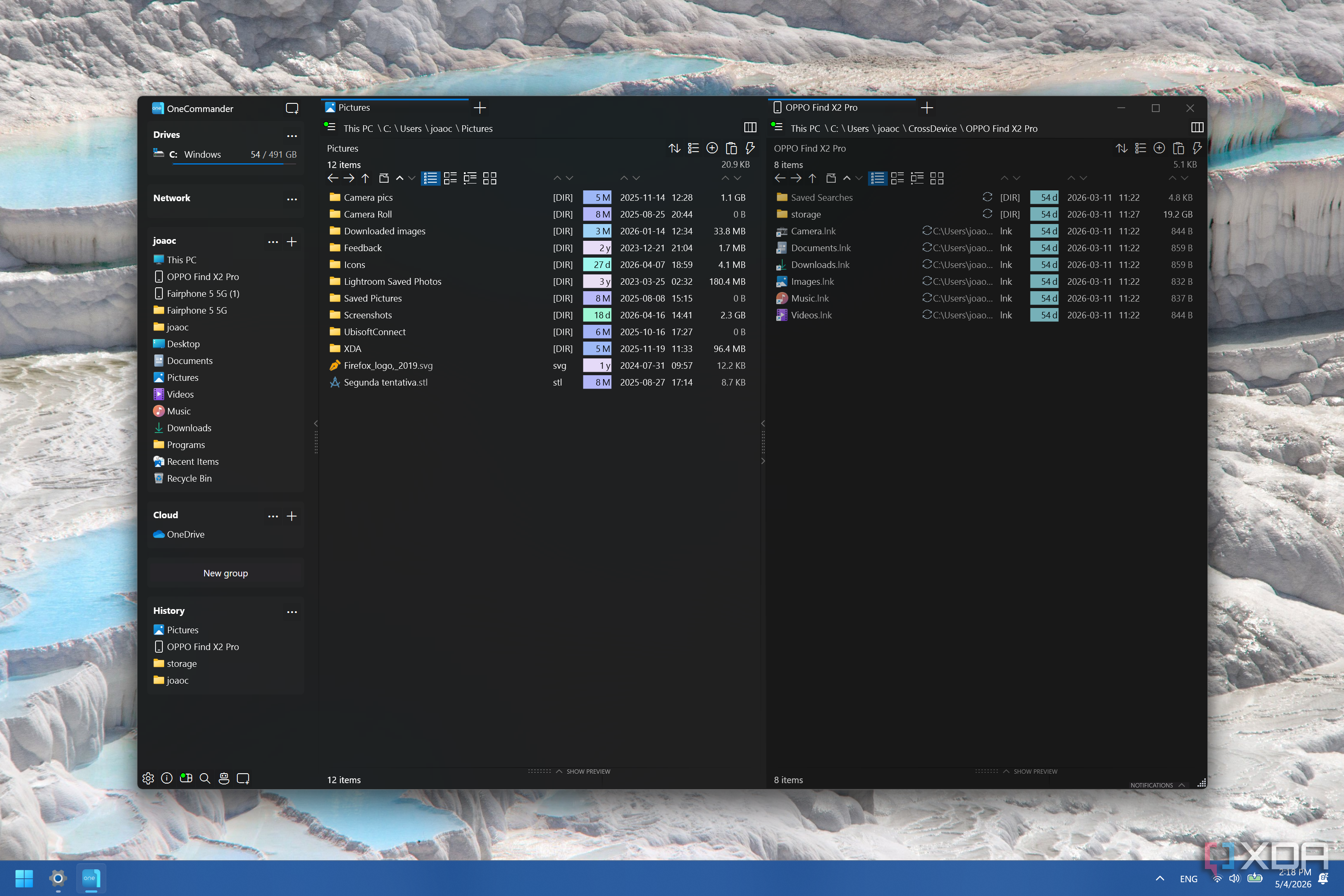This screenshot has height=896, width=1344.
Task: Toggle column split icon in Pictures pane path bar
Action: (x=750, y=128)
